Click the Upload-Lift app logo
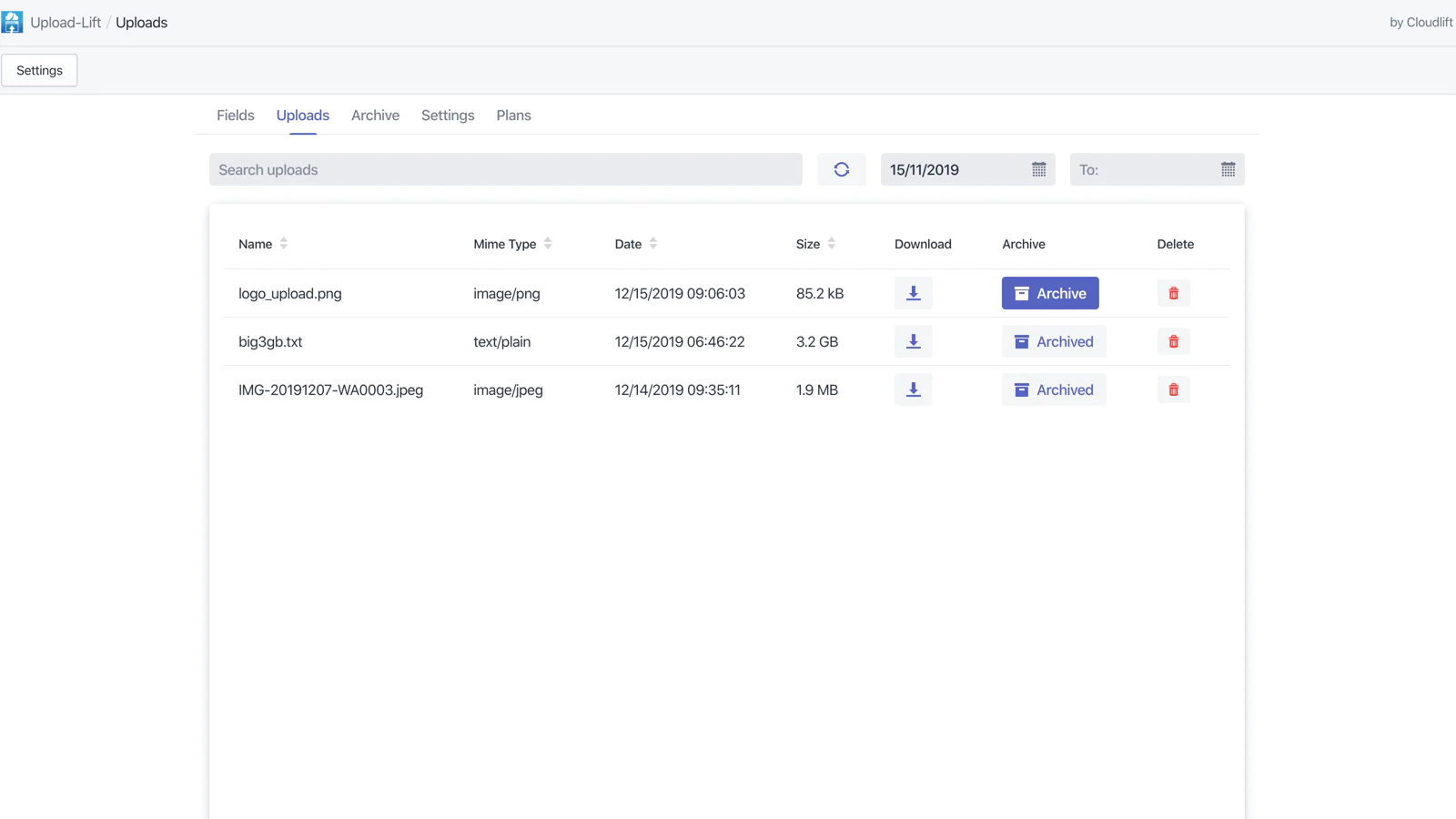The height and width of the screenshot is (819, 1456). coord(12,23)
